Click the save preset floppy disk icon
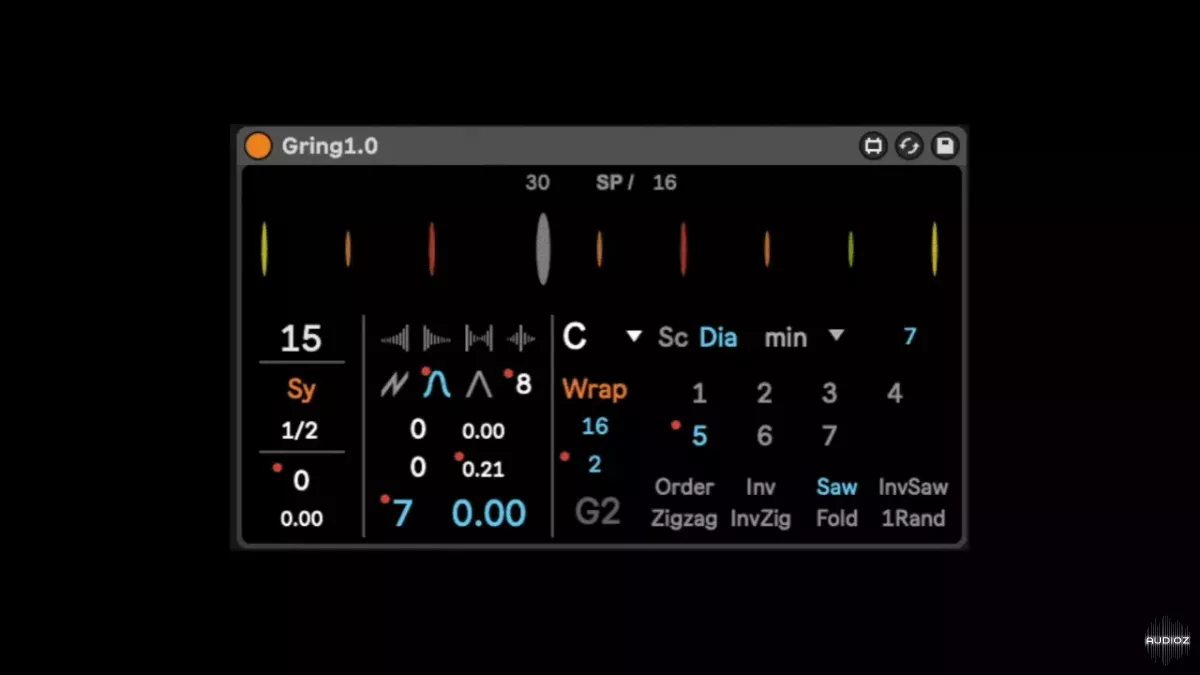 tap(945, 146)
